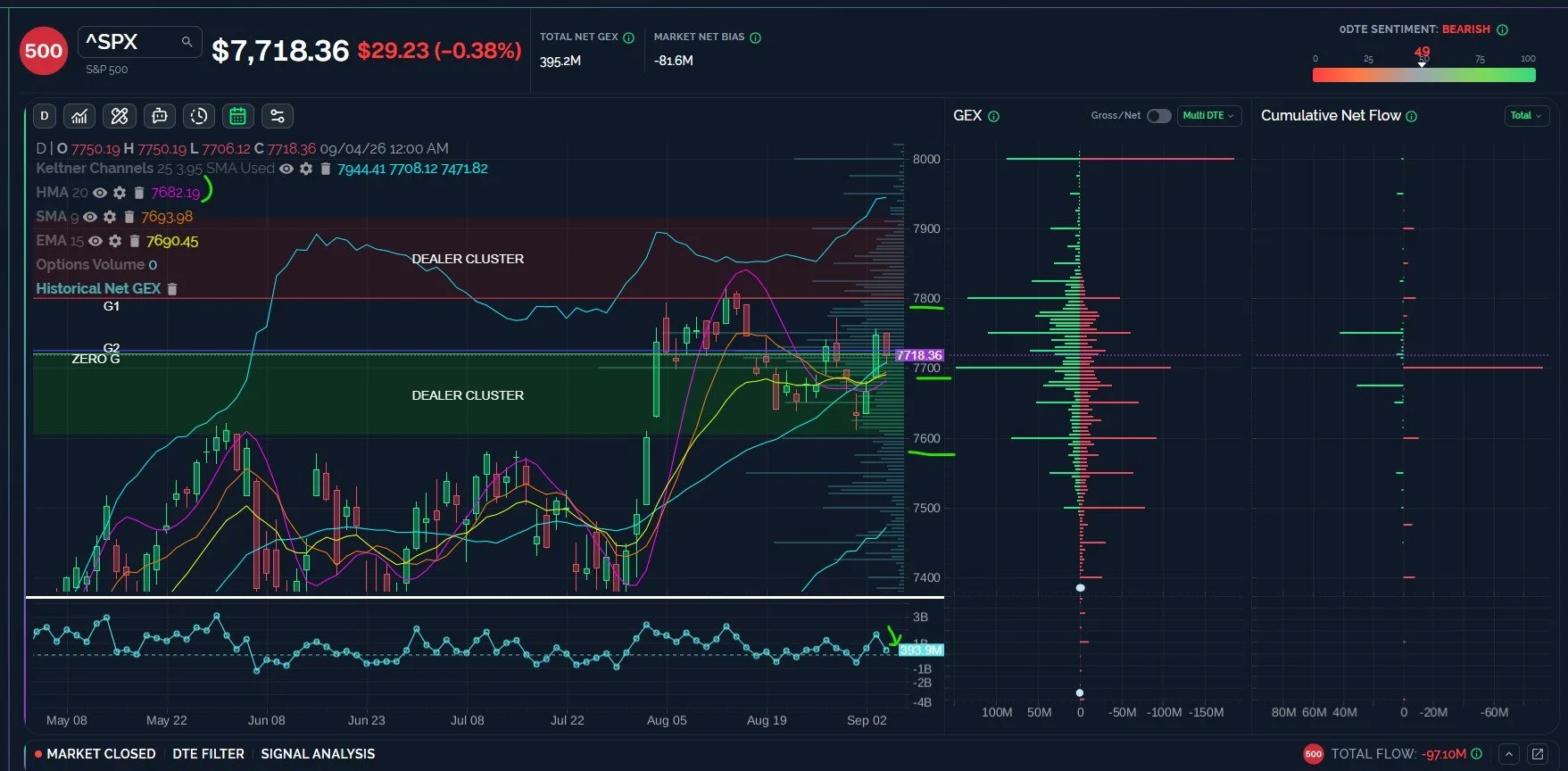The height and width of the screenshot is (771, 1568).
Task: Open the Total dropdown in Cumulative Net Flow
Action: [1526, 116]
